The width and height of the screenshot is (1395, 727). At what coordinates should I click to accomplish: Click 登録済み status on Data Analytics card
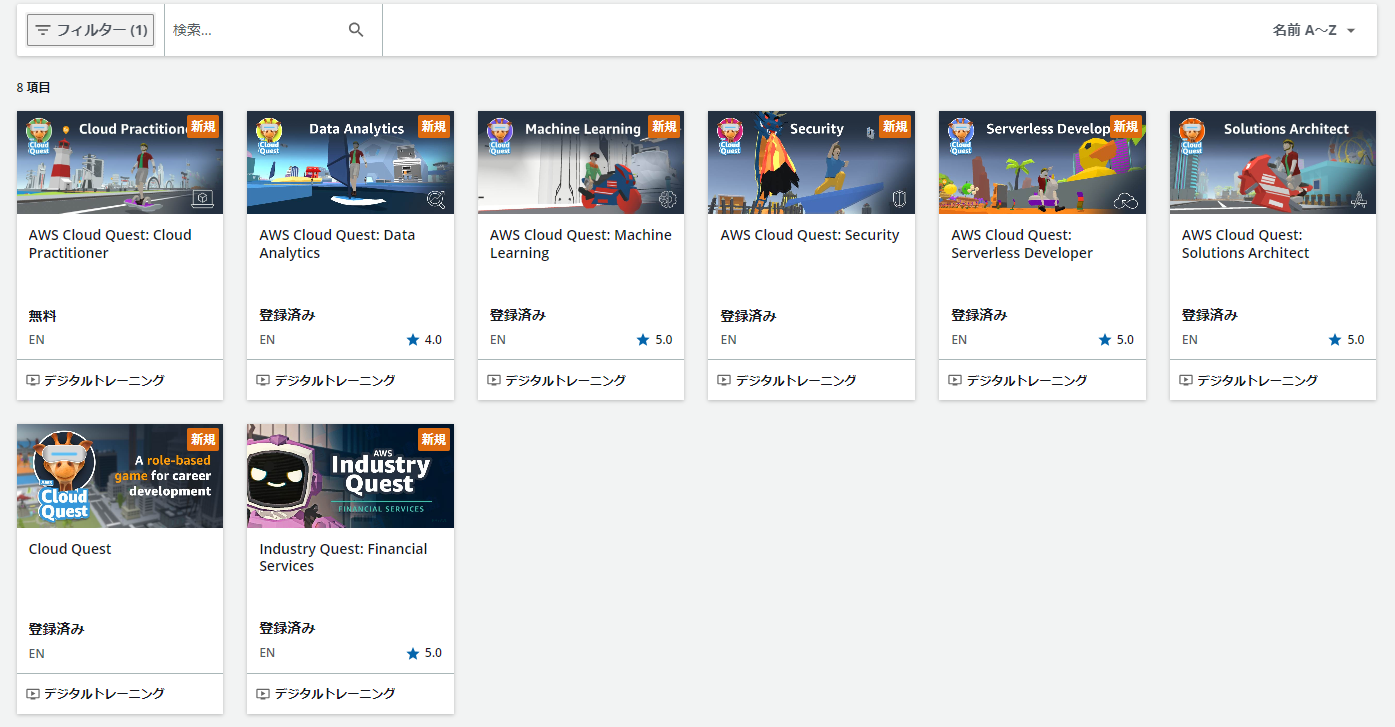tap(287, 315)
